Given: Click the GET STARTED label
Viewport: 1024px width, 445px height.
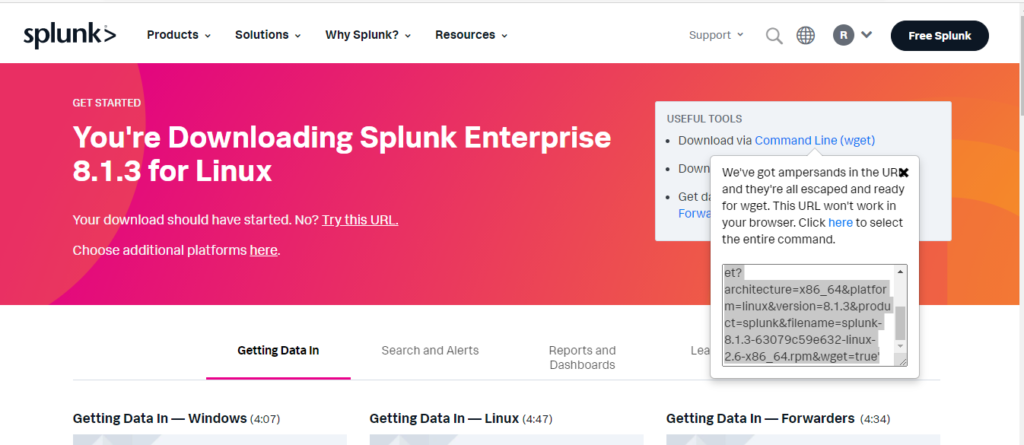Looking at the screenshot, I should click(106, 103).
